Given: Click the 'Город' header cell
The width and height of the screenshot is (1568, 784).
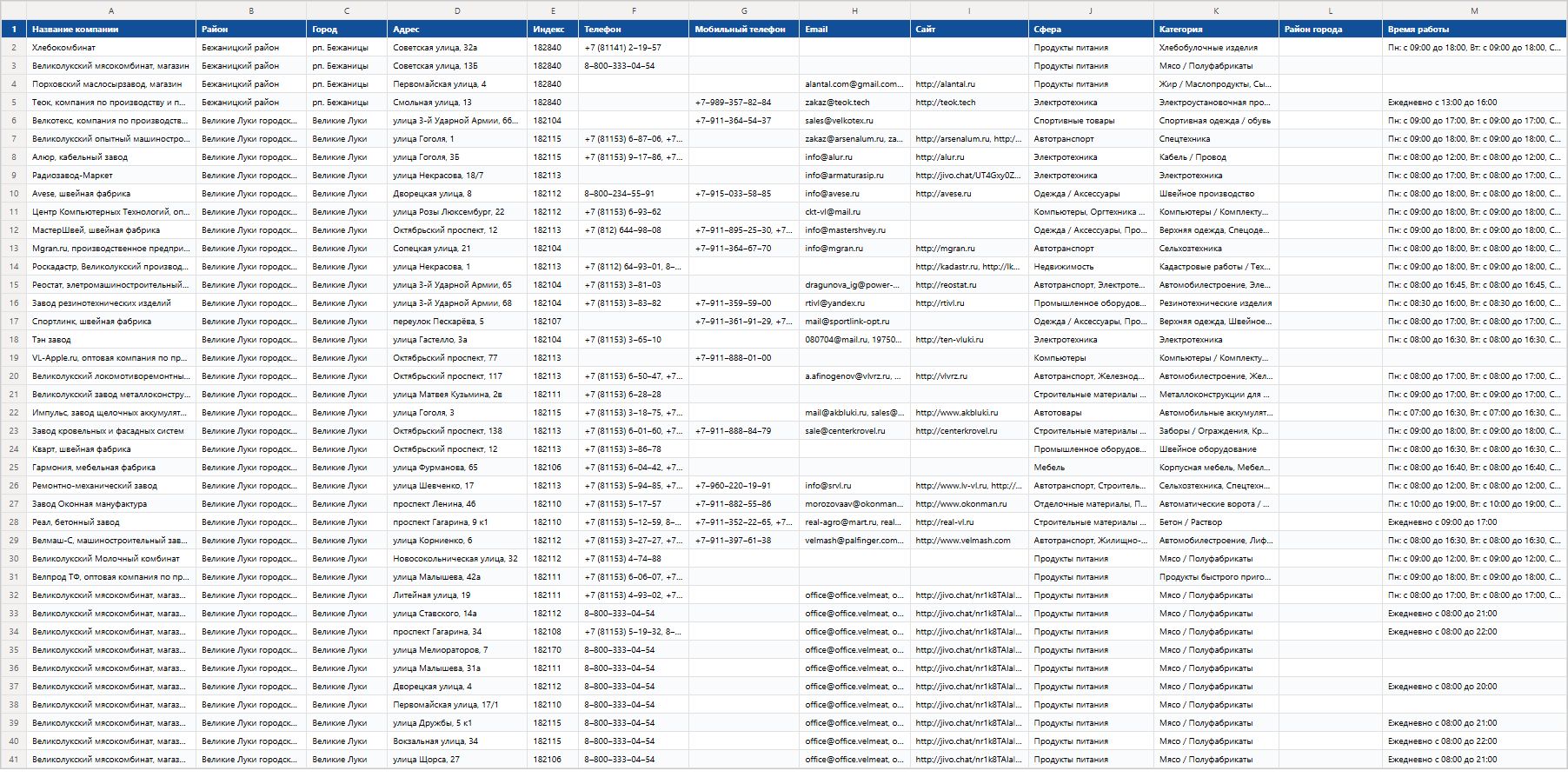Looking at the screenshot, I should point(347,29).
